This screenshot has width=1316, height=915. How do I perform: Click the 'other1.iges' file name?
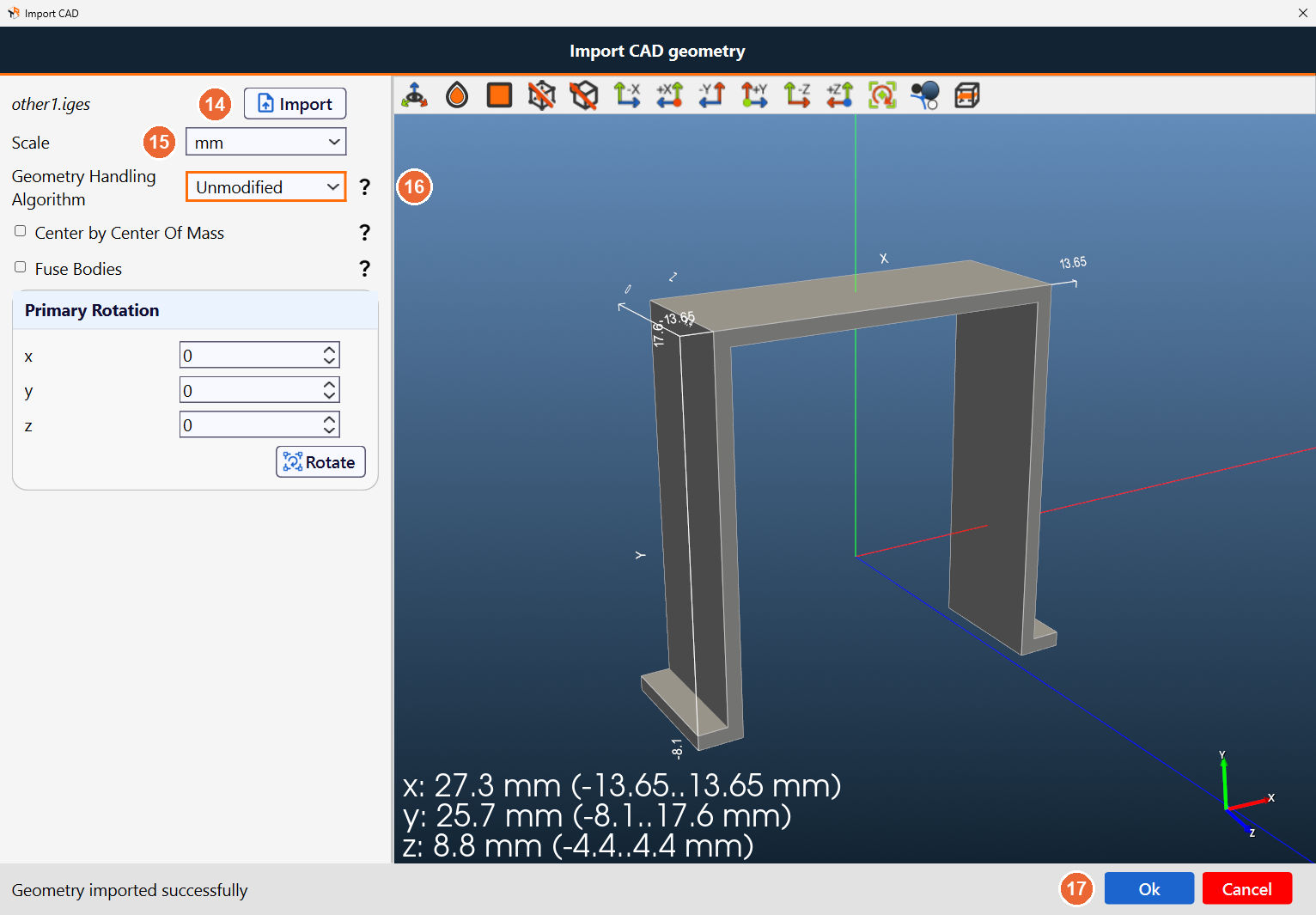click(x=51, y=104)
